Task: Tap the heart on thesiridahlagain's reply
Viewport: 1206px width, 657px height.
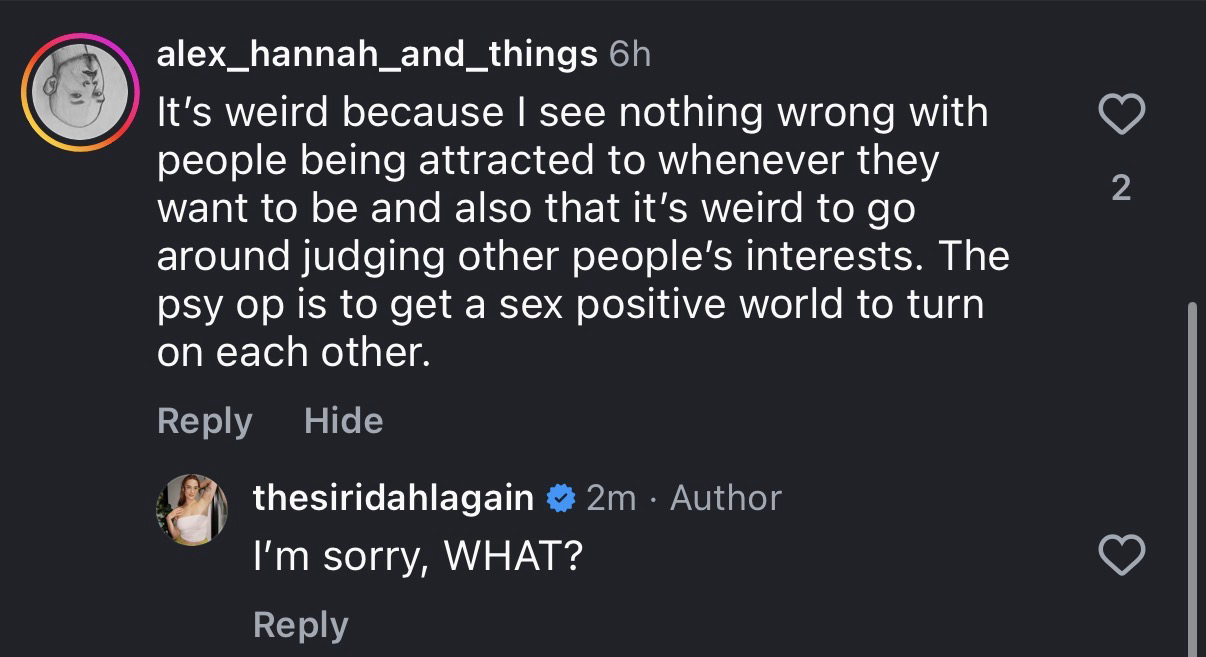Action: [1121, 555]
